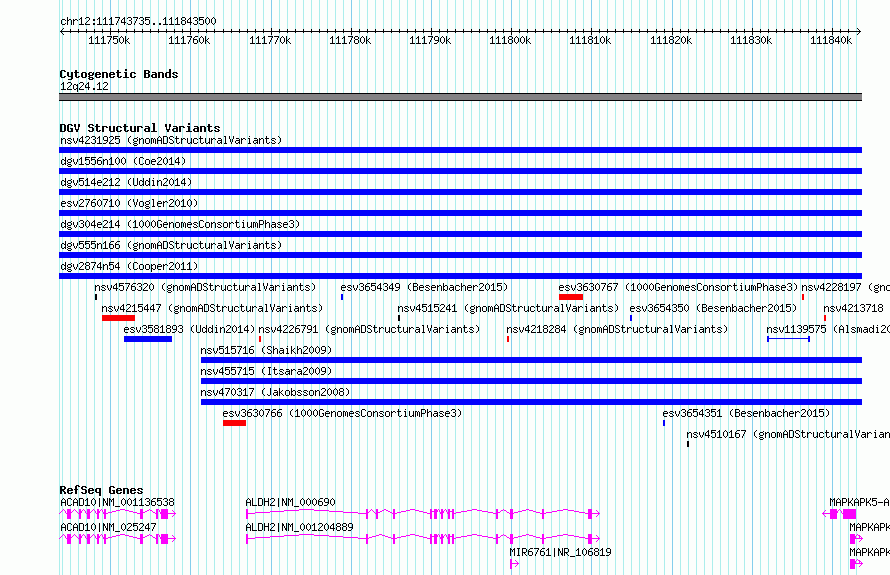Click the MIR6761 magenta gene glyph

point(514,564)
